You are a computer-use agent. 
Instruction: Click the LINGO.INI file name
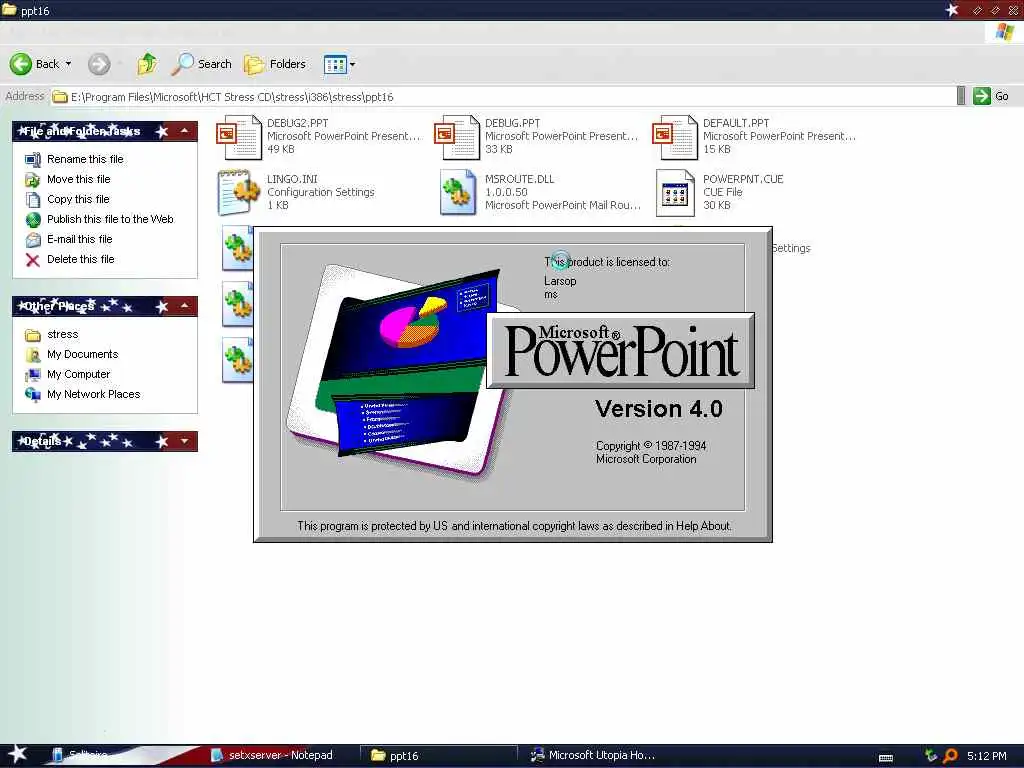click(x=292, y=179)
